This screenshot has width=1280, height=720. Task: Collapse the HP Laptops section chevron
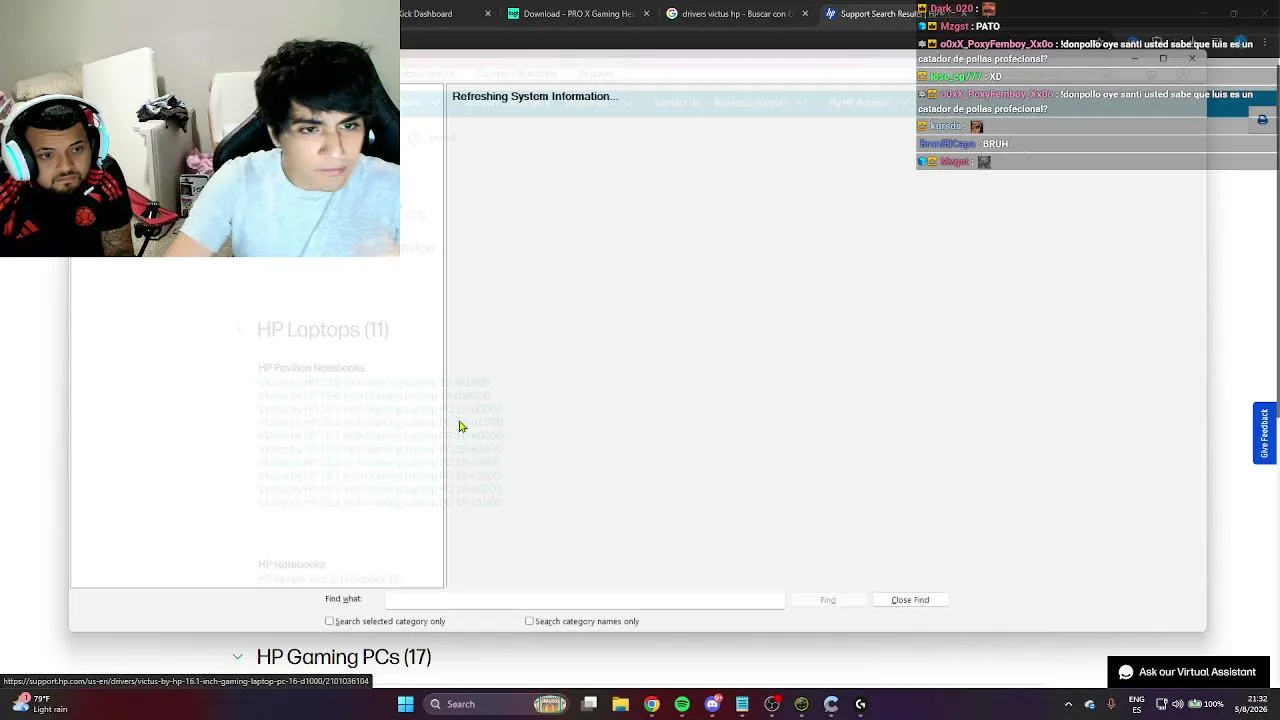[238, 329]
